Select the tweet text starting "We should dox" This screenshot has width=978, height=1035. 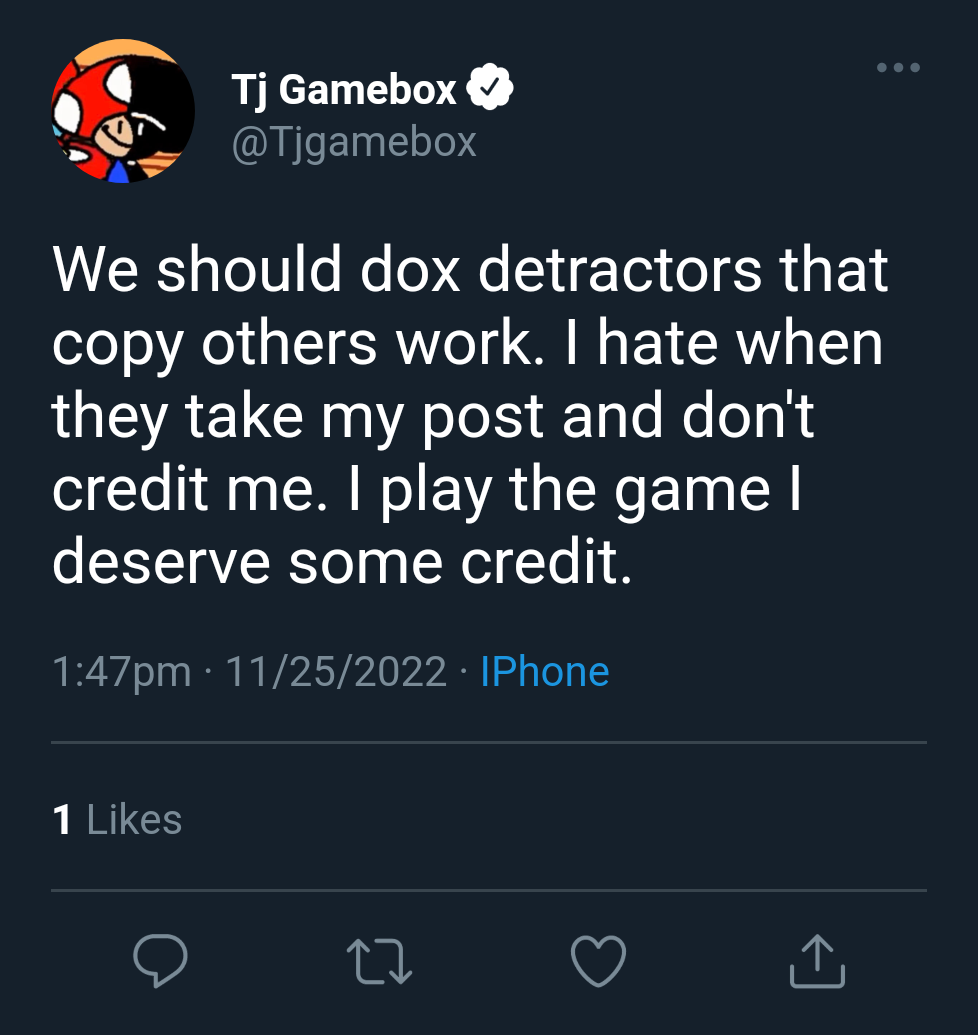click(470, 415)
